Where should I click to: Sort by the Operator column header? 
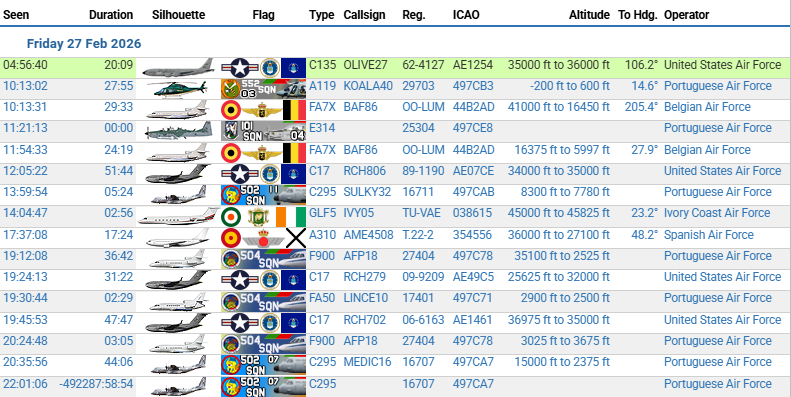(x=687, y=15)
